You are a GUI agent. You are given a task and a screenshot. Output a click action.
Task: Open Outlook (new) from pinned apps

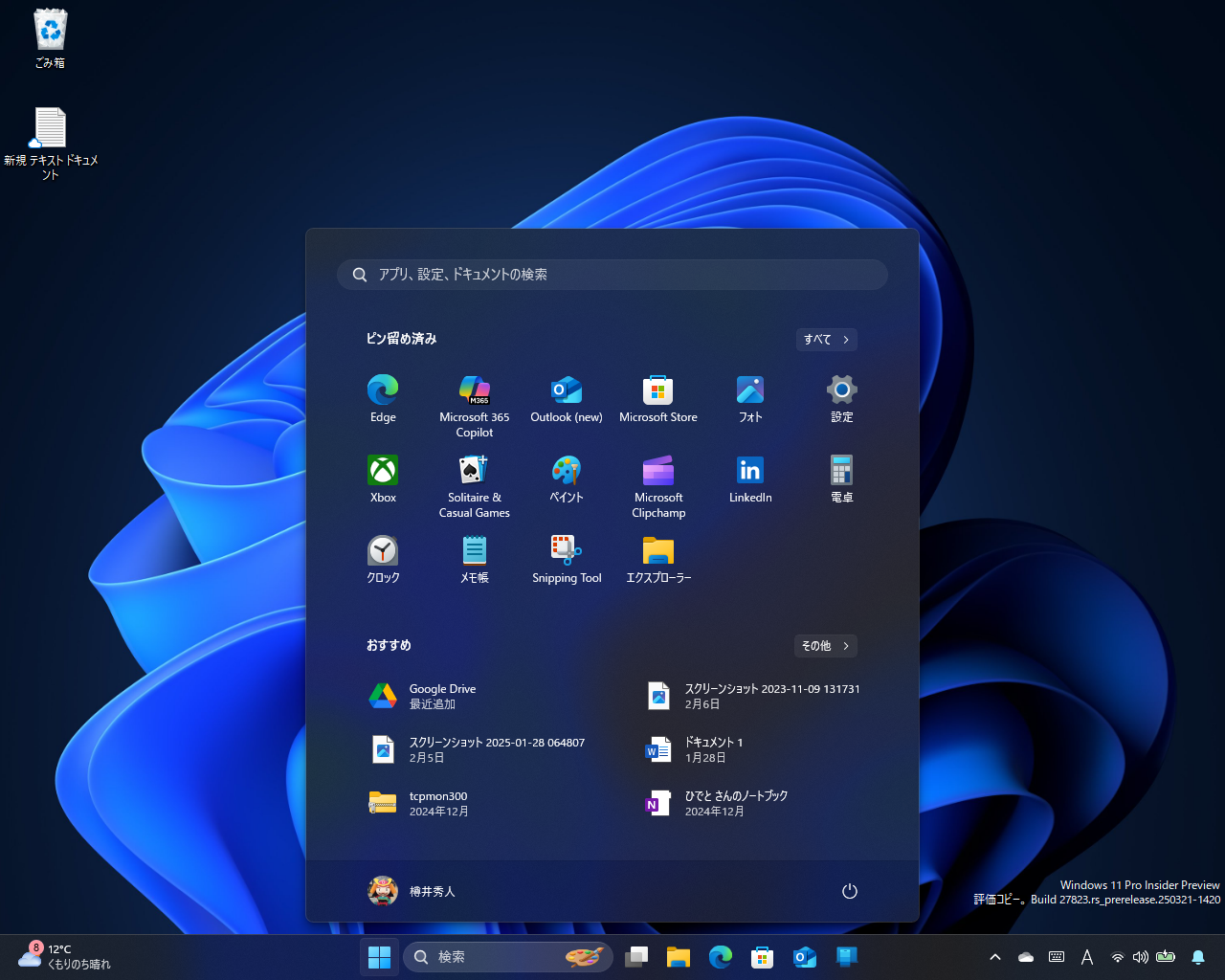click(x=567, y=399)
